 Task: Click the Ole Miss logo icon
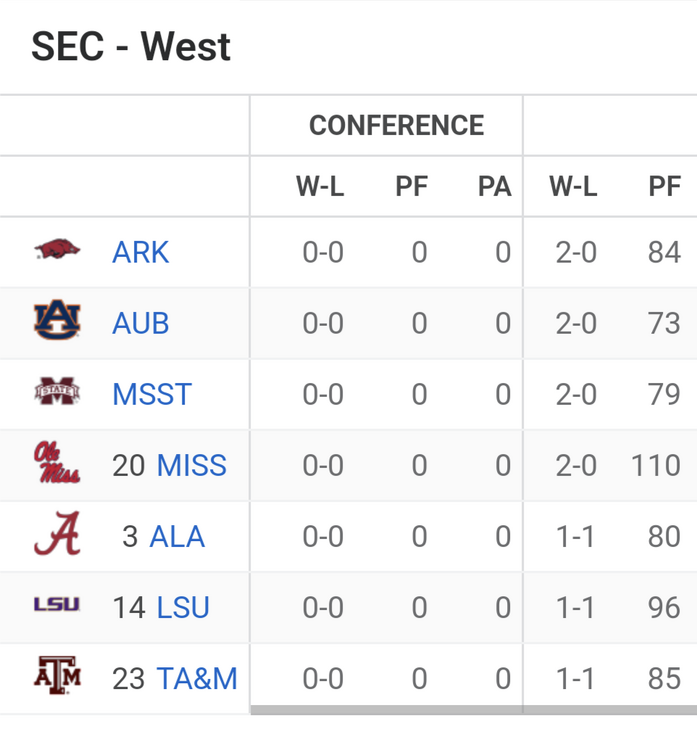coord(57,464)
